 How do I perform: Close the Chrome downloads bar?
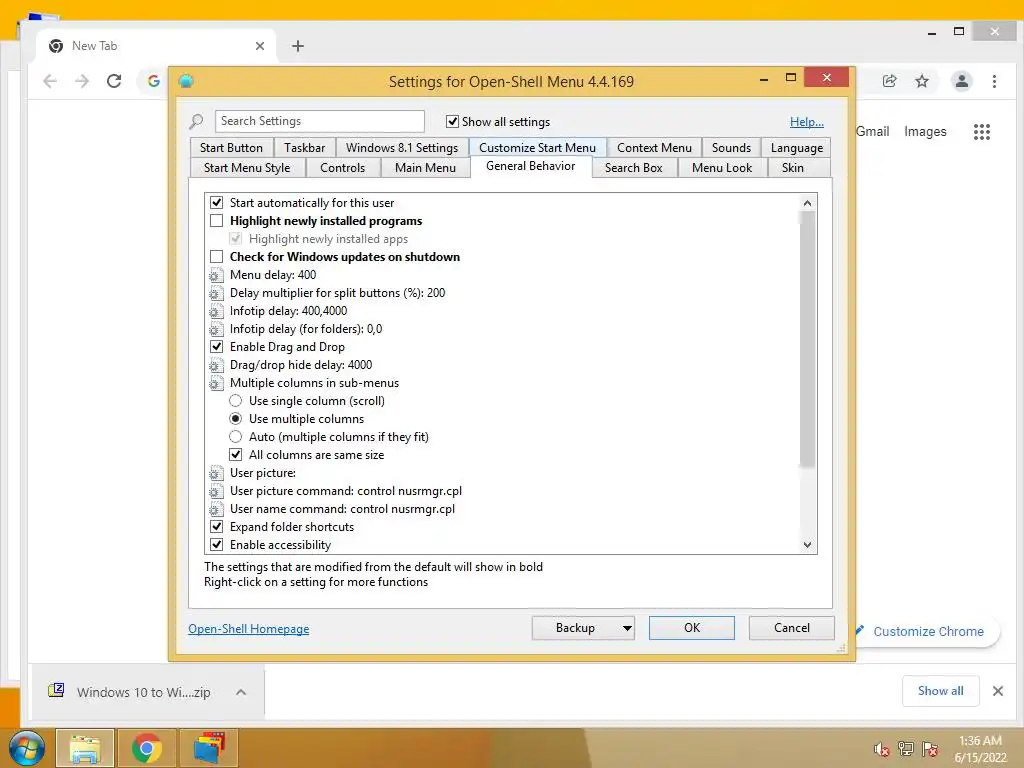[x=998, y=691]
